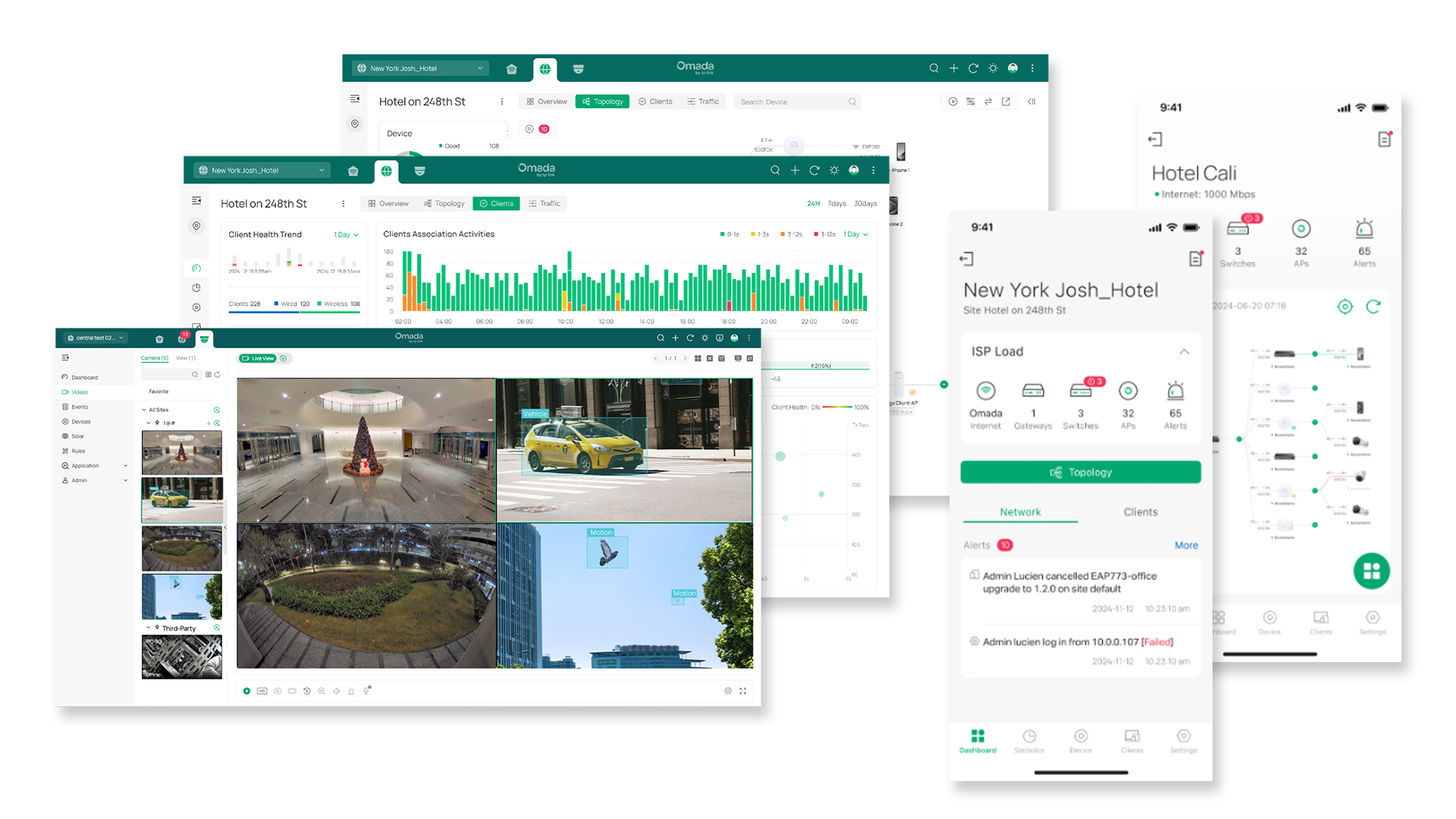Select 24H time range

[813, 203]
